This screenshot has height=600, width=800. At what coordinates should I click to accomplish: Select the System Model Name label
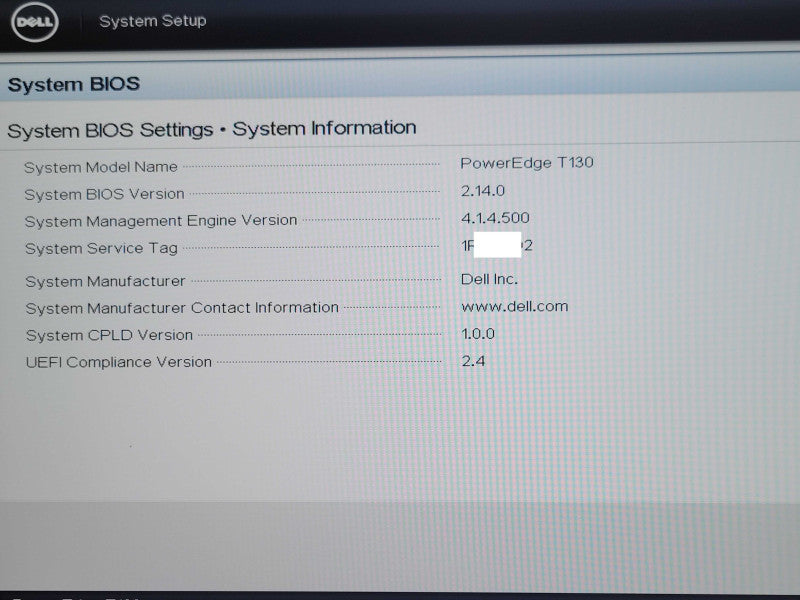[101, 167]
